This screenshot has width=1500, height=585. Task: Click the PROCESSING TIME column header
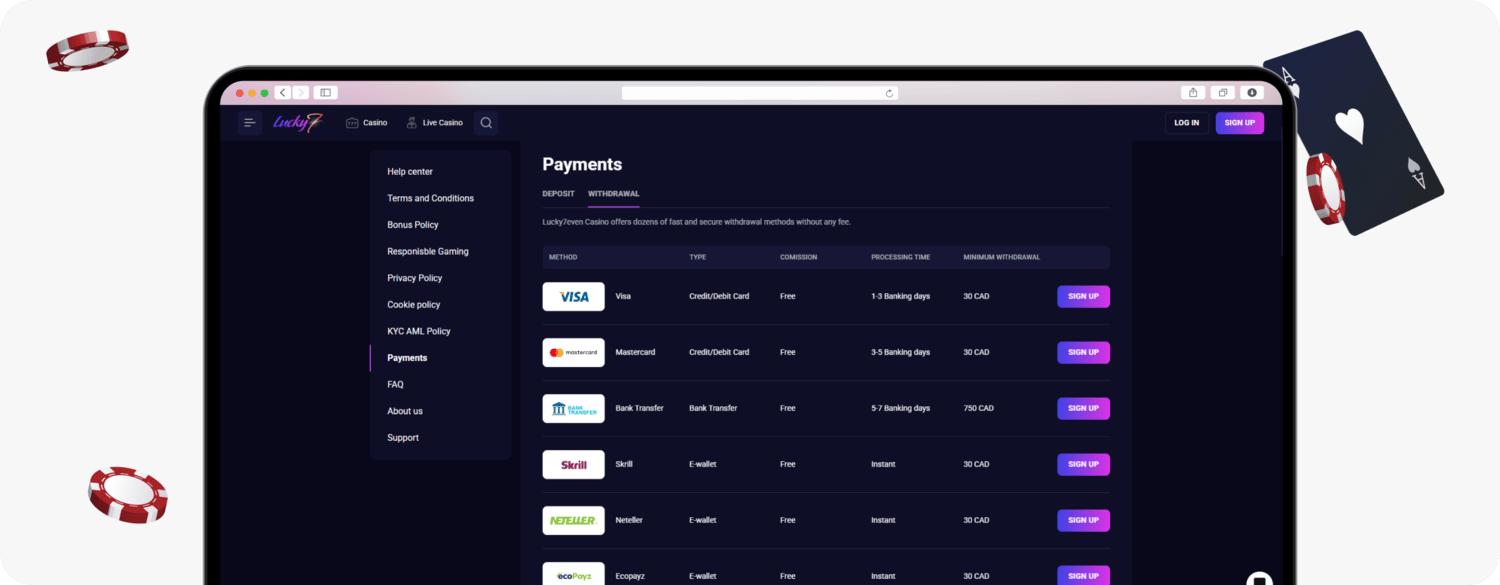(900, 257)
